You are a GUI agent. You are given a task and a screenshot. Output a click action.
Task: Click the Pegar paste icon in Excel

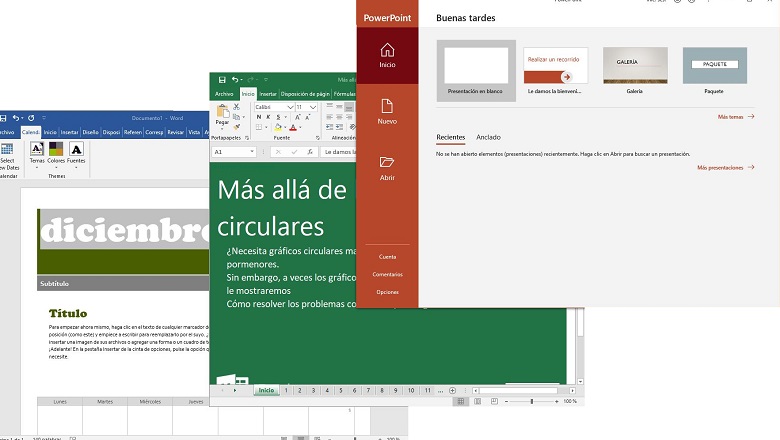click(x=222, y=111)
